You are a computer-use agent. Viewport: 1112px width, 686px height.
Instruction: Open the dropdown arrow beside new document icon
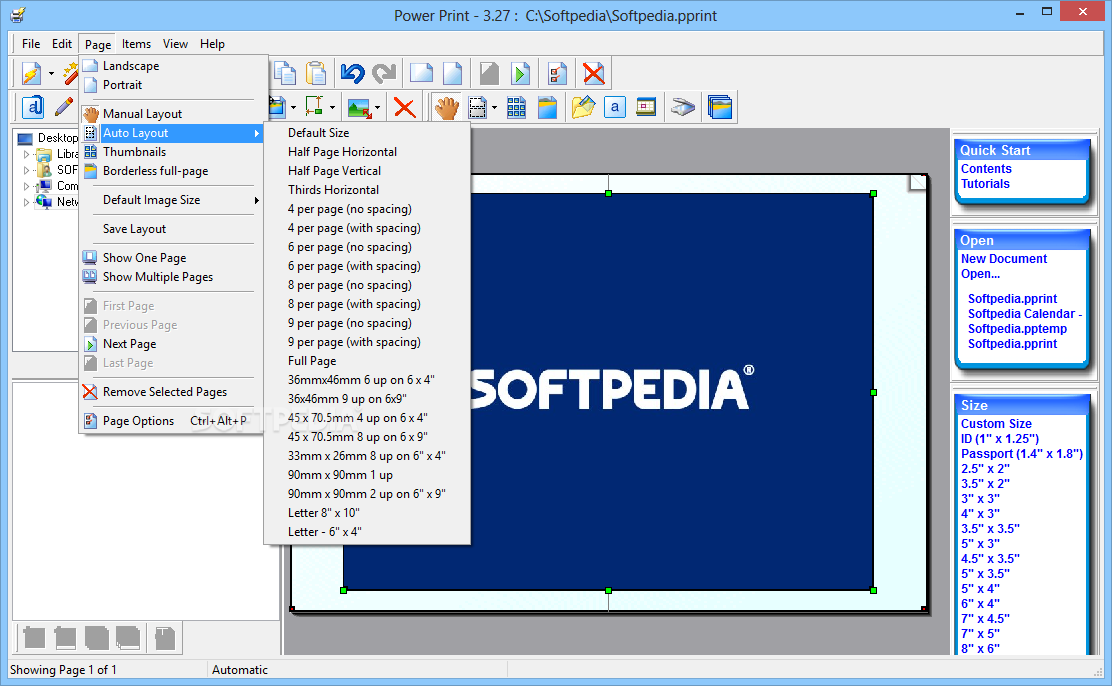click(x=51, y=74)
